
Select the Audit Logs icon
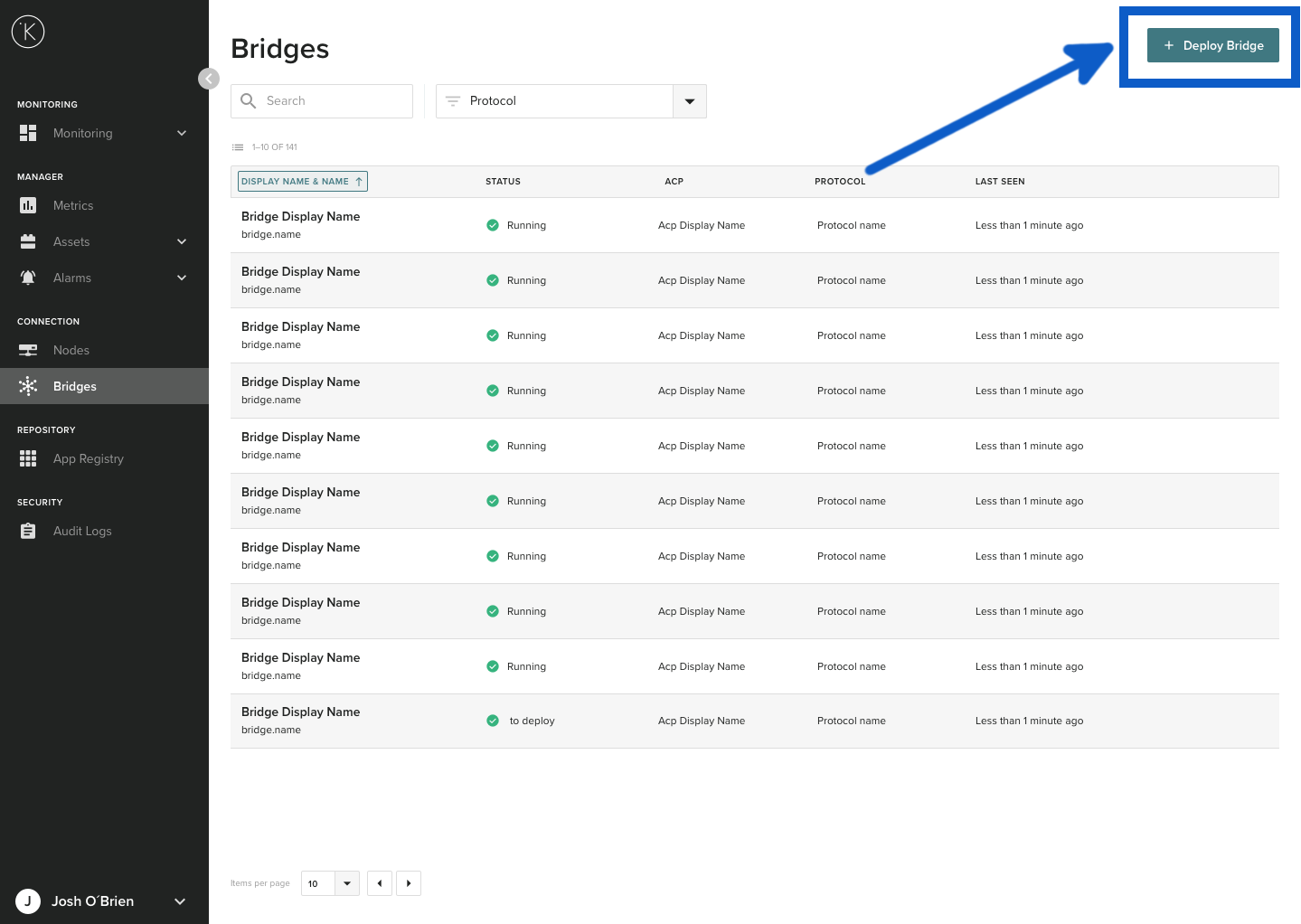pyautogui.click(x=27, y=531)
